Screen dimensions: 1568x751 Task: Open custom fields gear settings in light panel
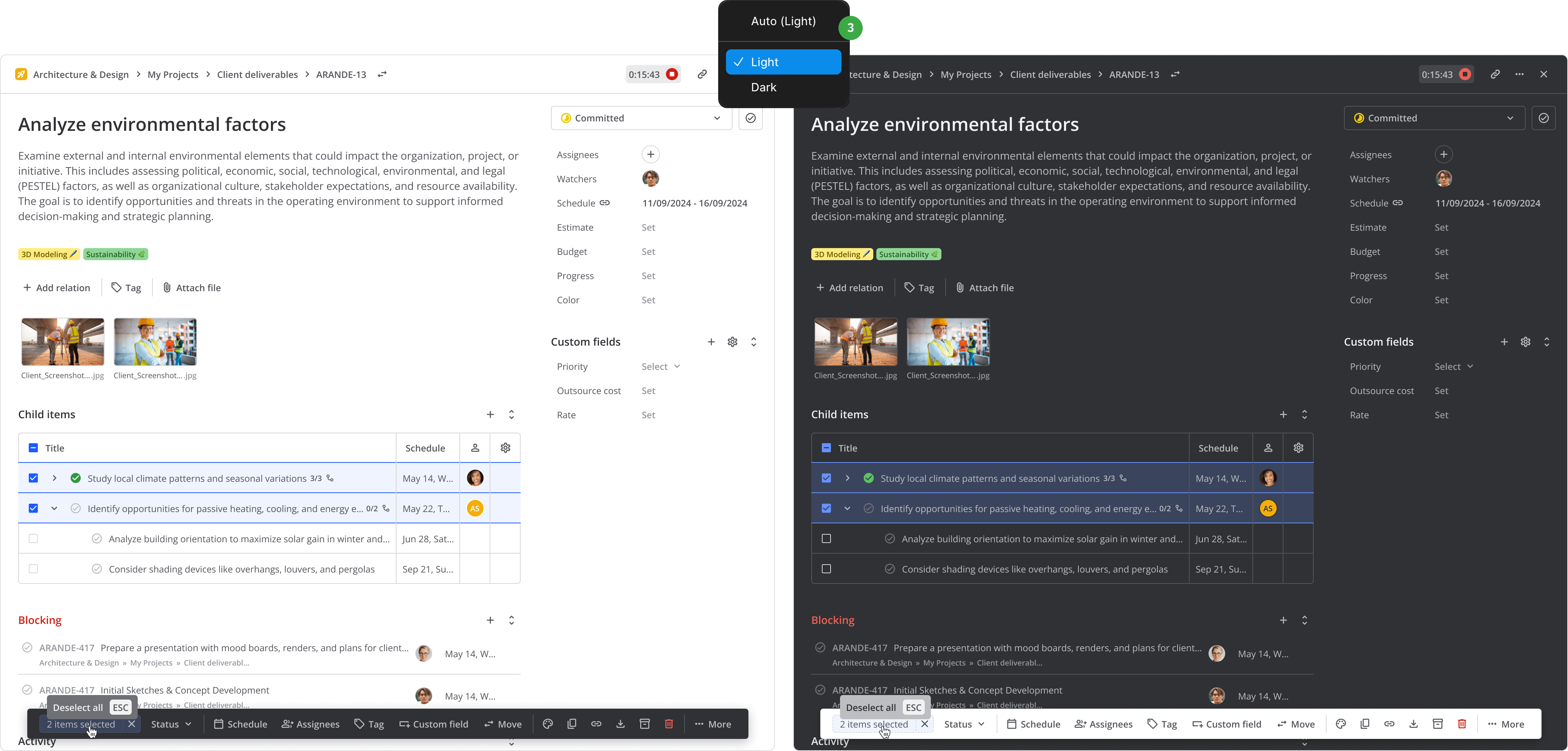tap(732, 342)
